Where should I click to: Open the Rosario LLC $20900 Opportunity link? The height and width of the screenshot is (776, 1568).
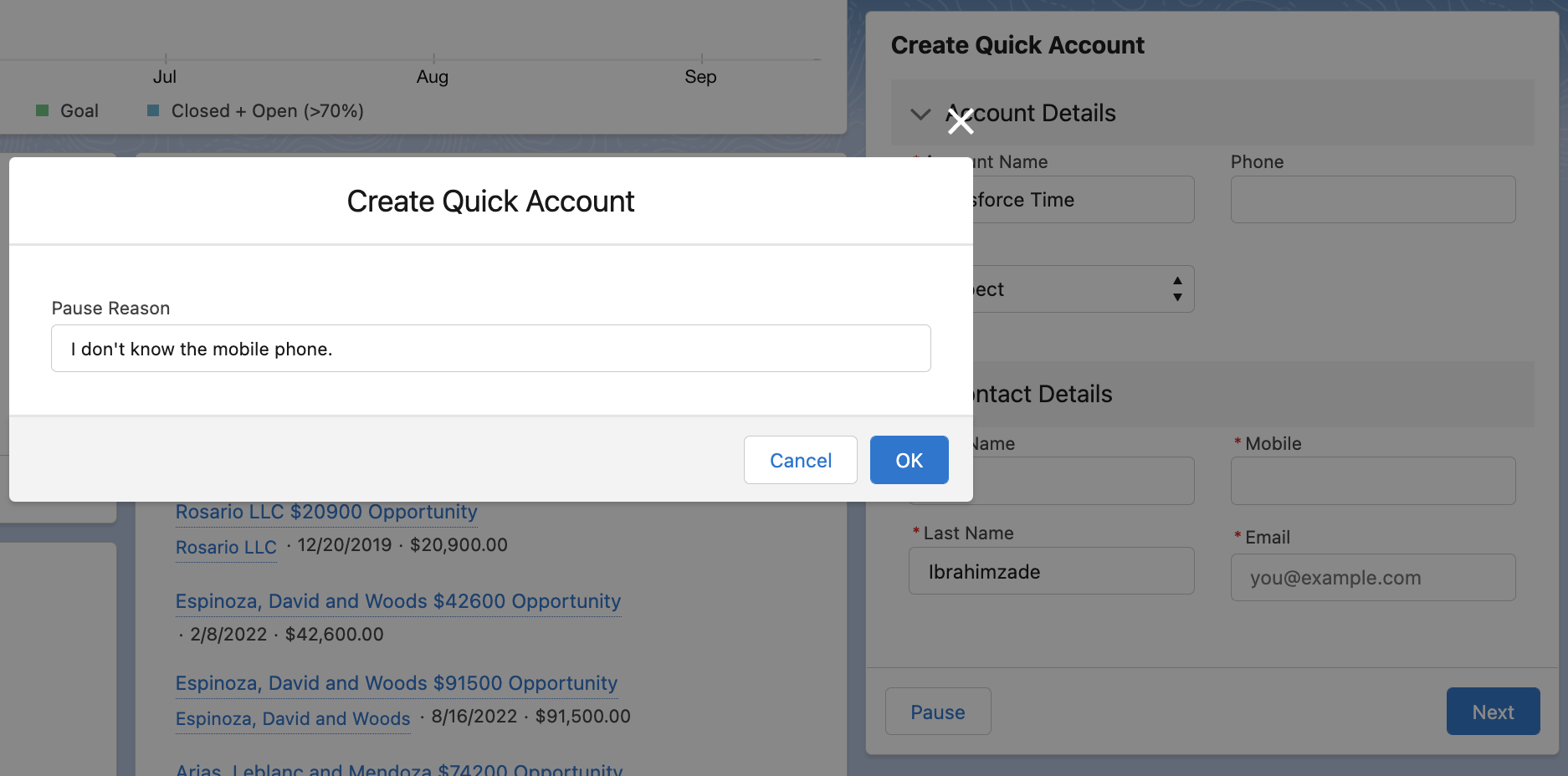point(325,512)
